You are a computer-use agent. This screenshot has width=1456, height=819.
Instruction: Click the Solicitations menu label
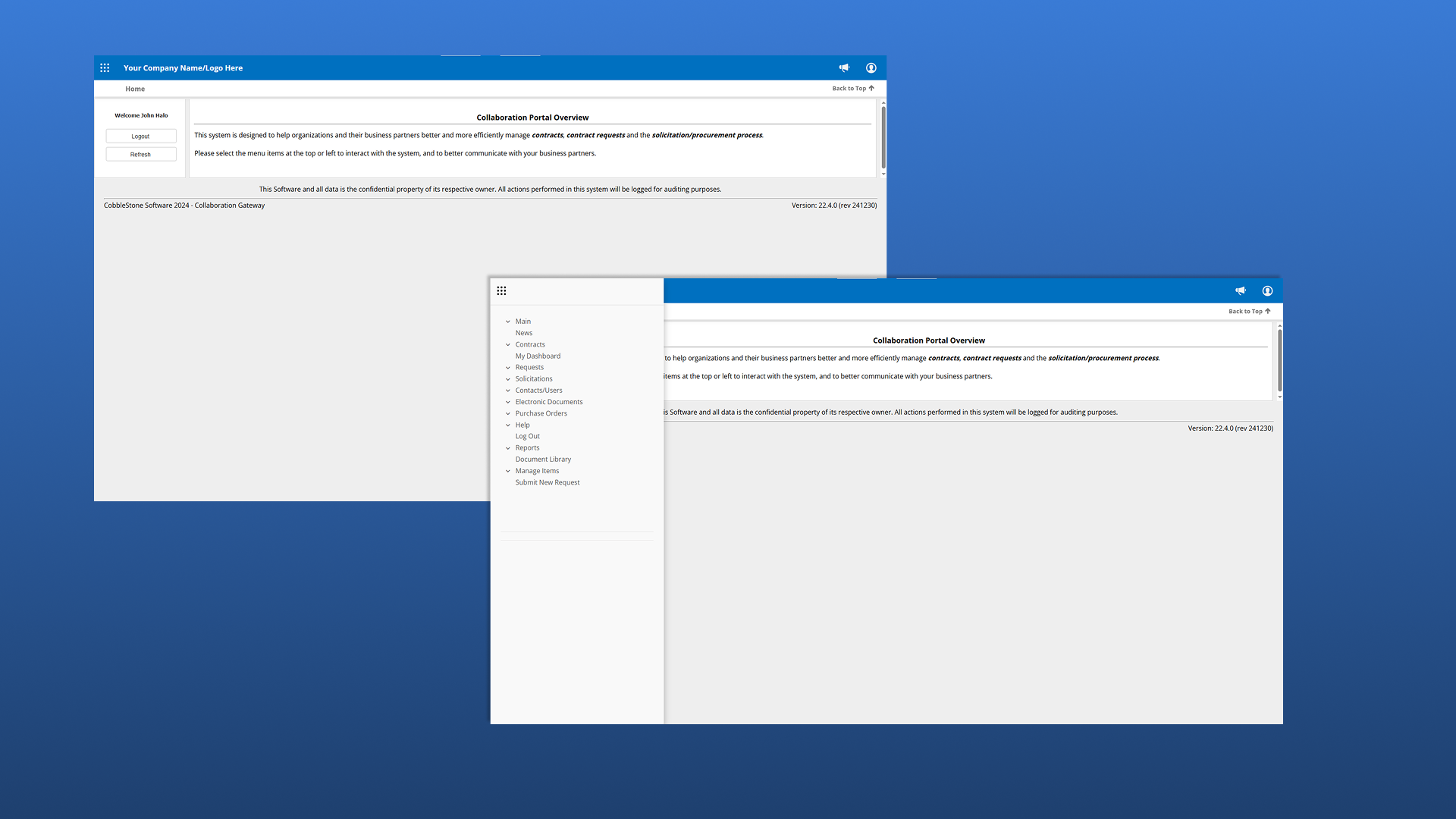534,378
